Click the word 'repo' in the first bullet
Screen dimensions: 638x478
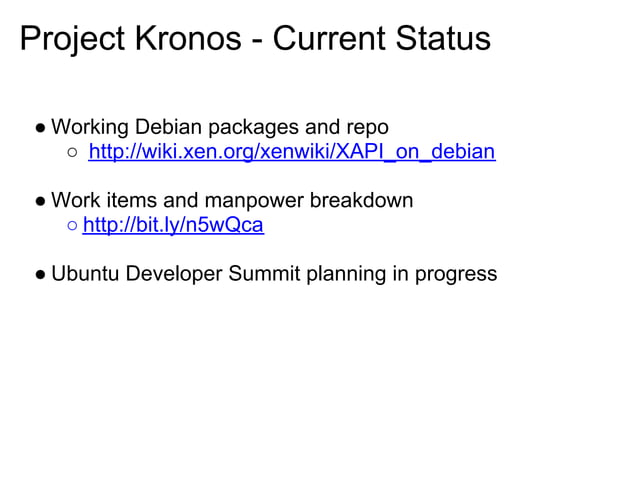tap(367, 129)
